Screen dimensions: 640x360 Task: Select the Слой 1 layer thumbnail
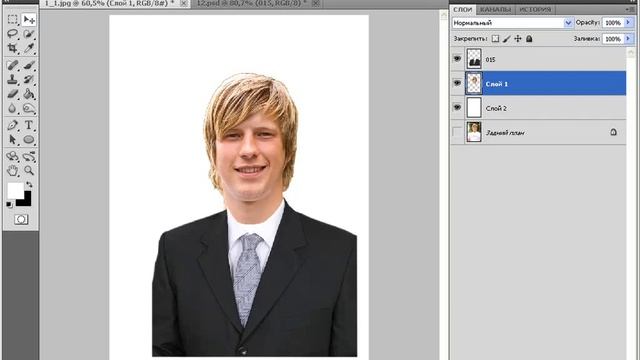(474, 83)
